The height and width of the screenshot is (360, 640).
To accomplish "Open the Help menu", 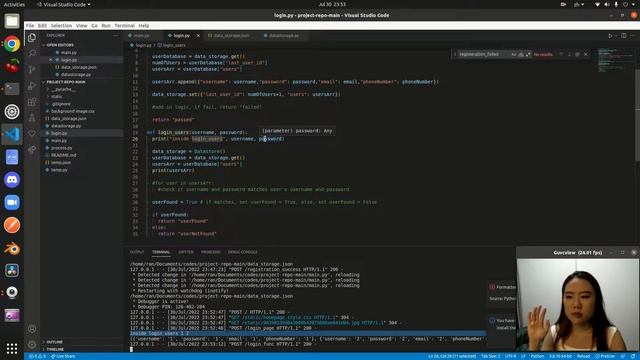I will tap(144, 26).
